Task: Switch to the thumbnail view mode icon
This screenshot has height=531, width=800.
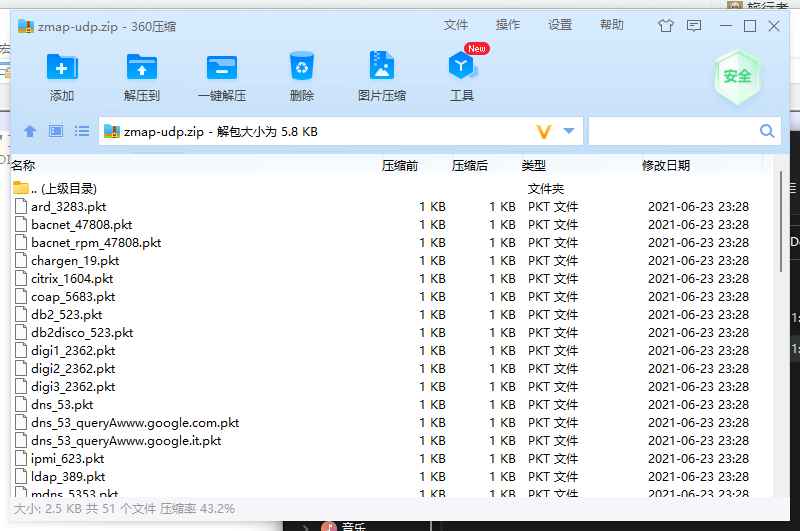Action: (56, 131)
